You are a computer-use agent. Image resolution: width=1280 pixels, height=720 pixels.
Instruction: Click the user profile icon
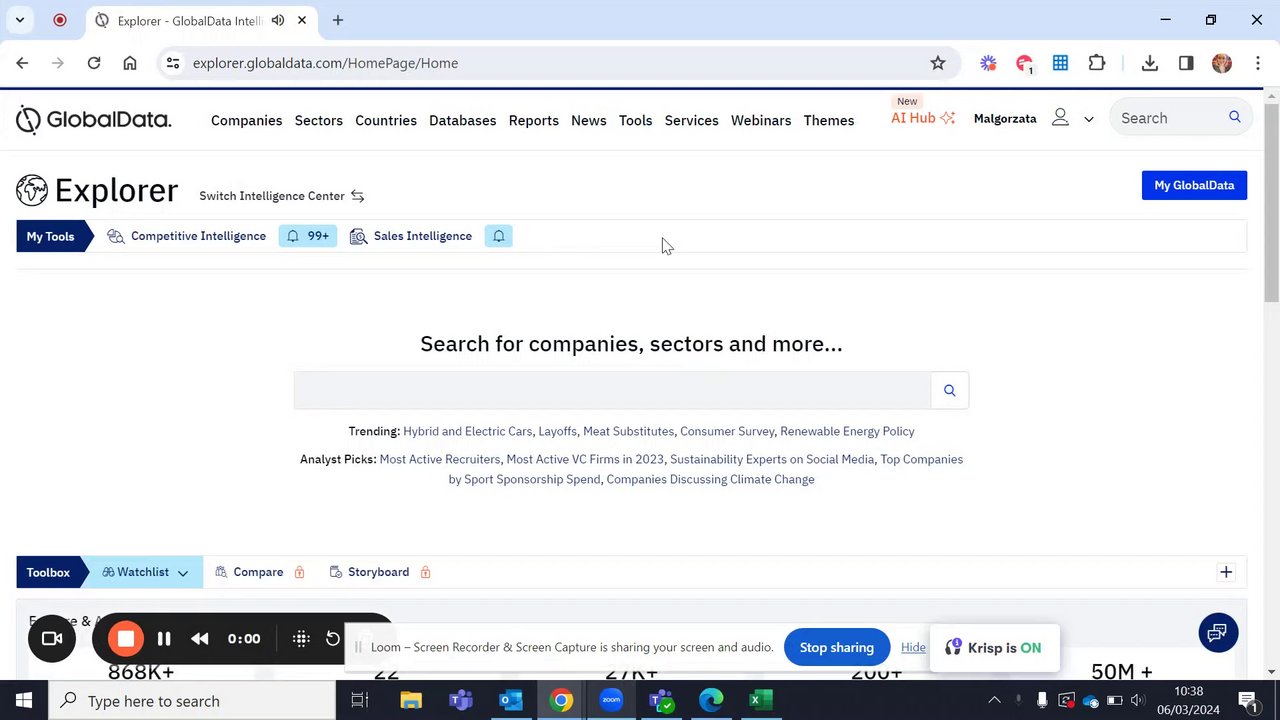point(1060,118)
